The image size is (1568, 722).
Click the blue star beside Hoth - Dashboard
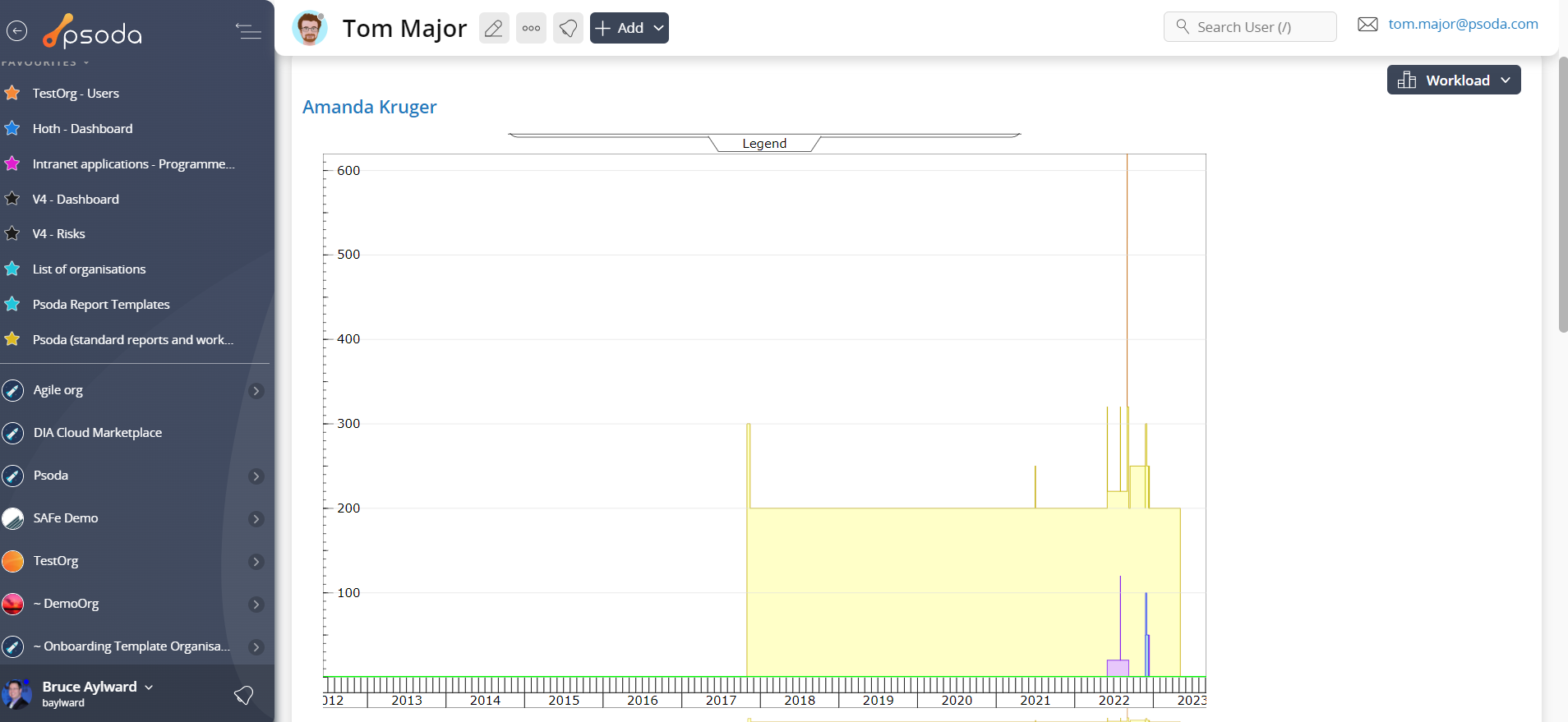[12, 128]
